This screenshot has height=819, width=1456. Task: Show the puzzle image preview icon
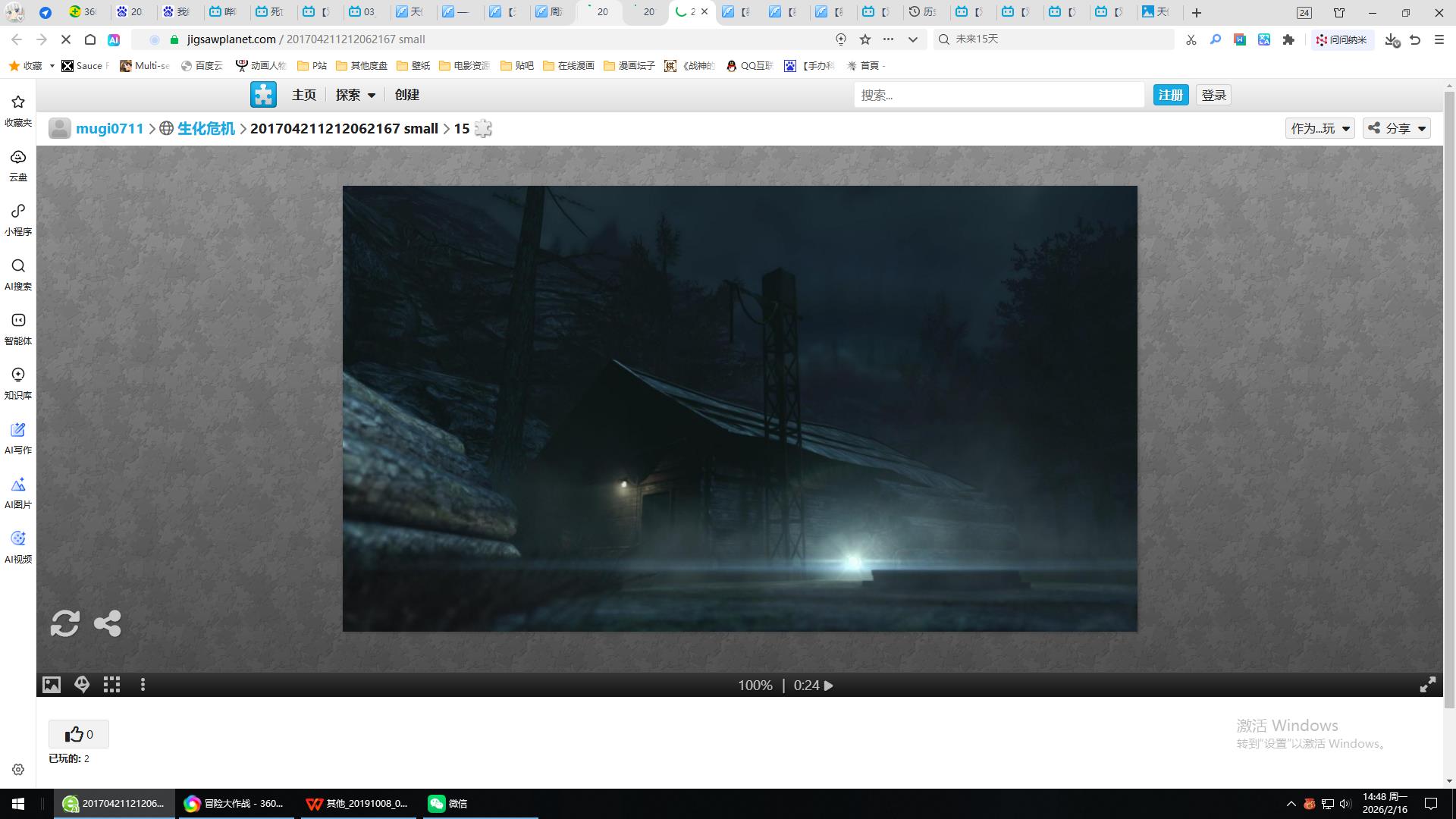pyautogui.click(x=51, y=685)
